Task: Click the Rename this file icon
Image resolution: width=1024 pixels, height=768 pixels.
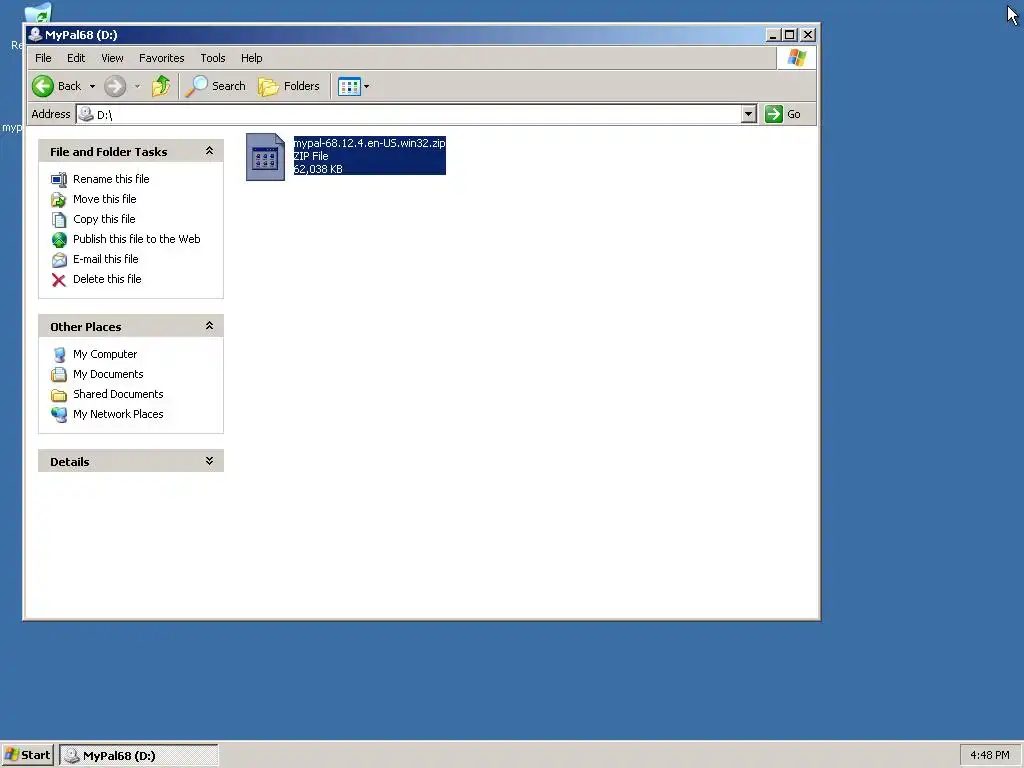Action: point(59,180)
